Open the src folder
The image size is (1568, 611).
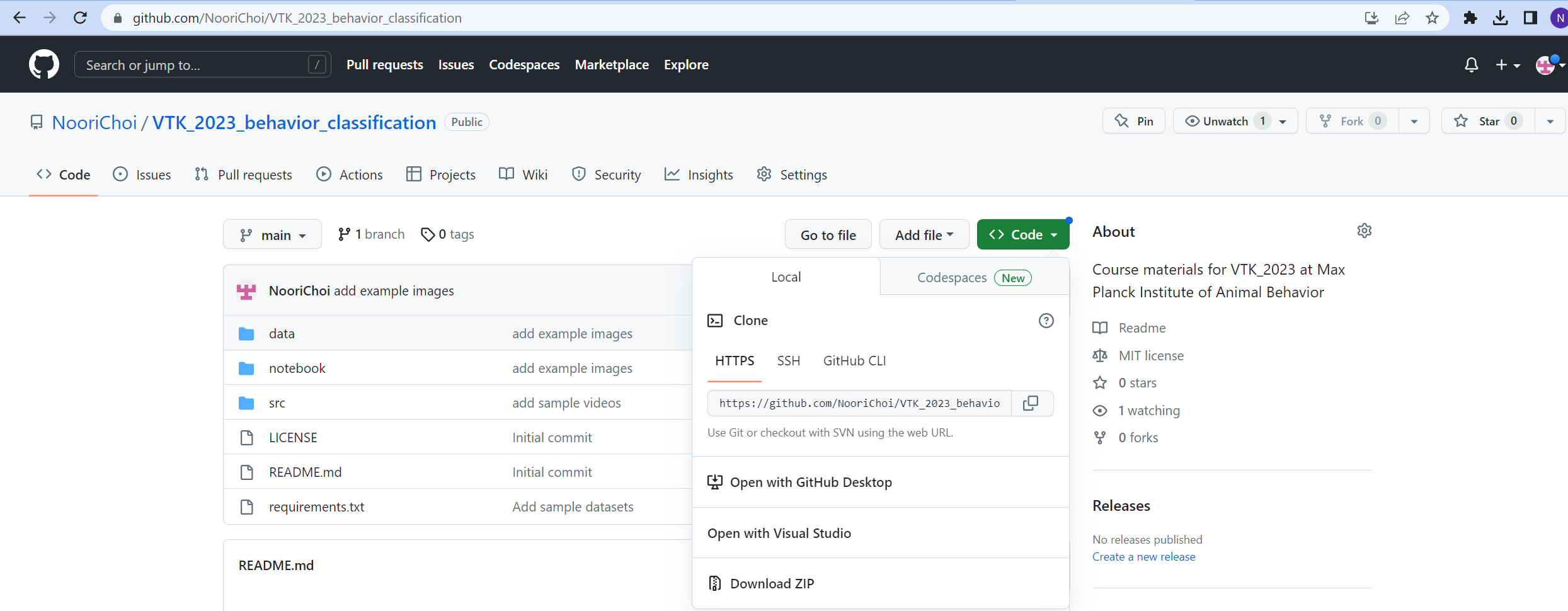(x=277, y=402)
